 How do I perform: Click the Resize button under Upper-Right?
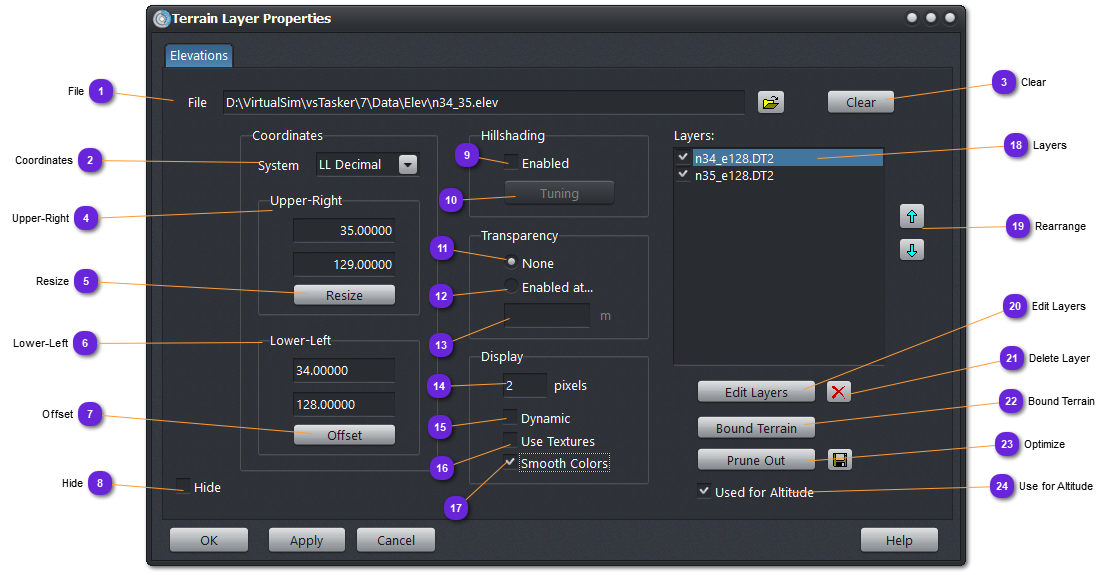point(344,295)
